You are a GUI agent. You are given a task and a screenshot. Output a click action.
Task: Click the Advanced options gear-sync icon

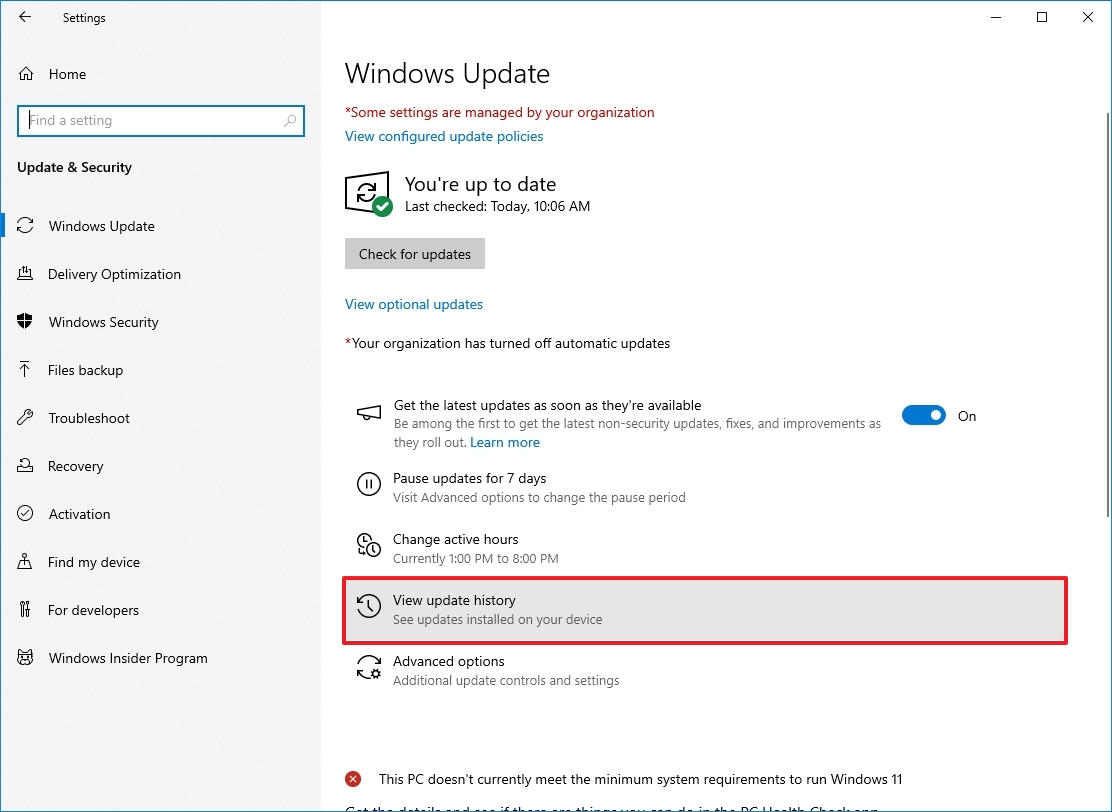tap(369, 667)
